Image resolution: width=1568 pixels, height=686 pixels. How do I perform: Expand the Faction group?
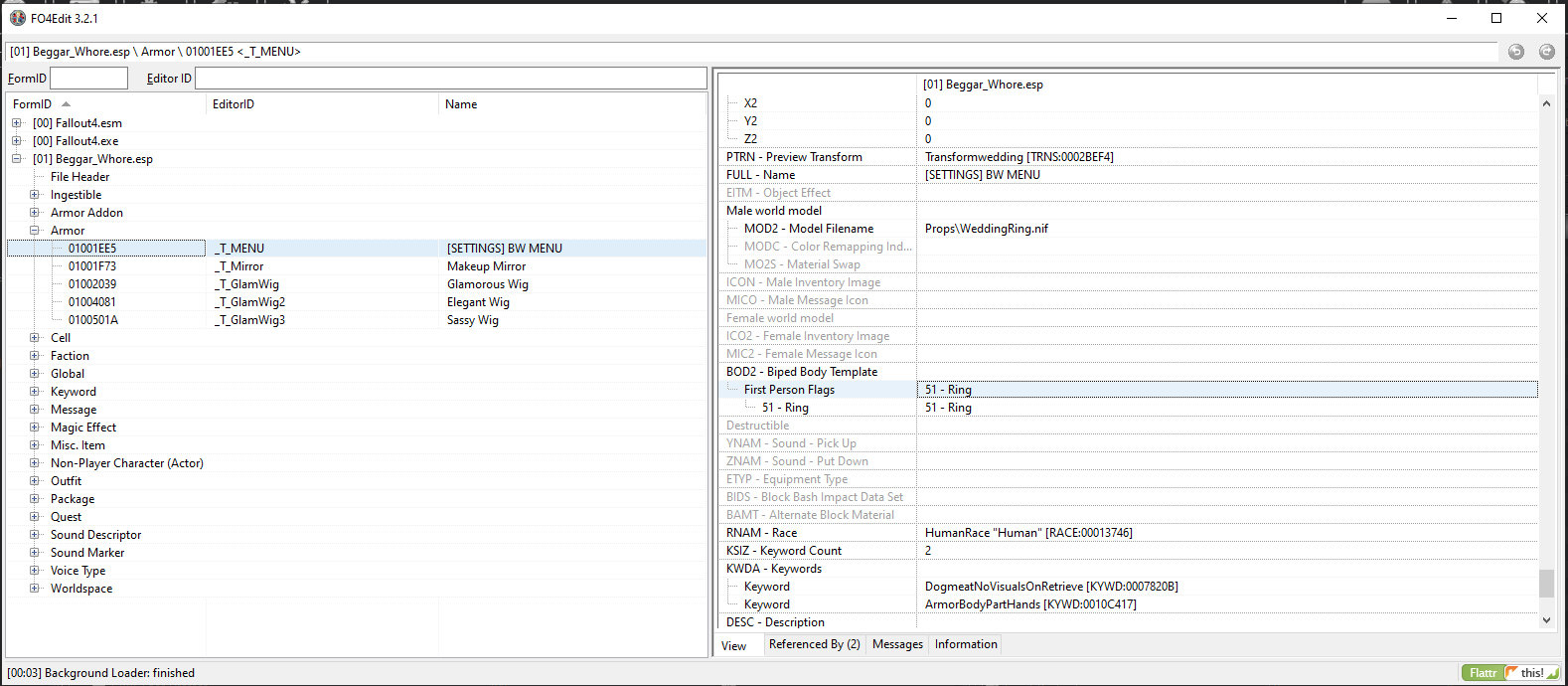[34, 356]
